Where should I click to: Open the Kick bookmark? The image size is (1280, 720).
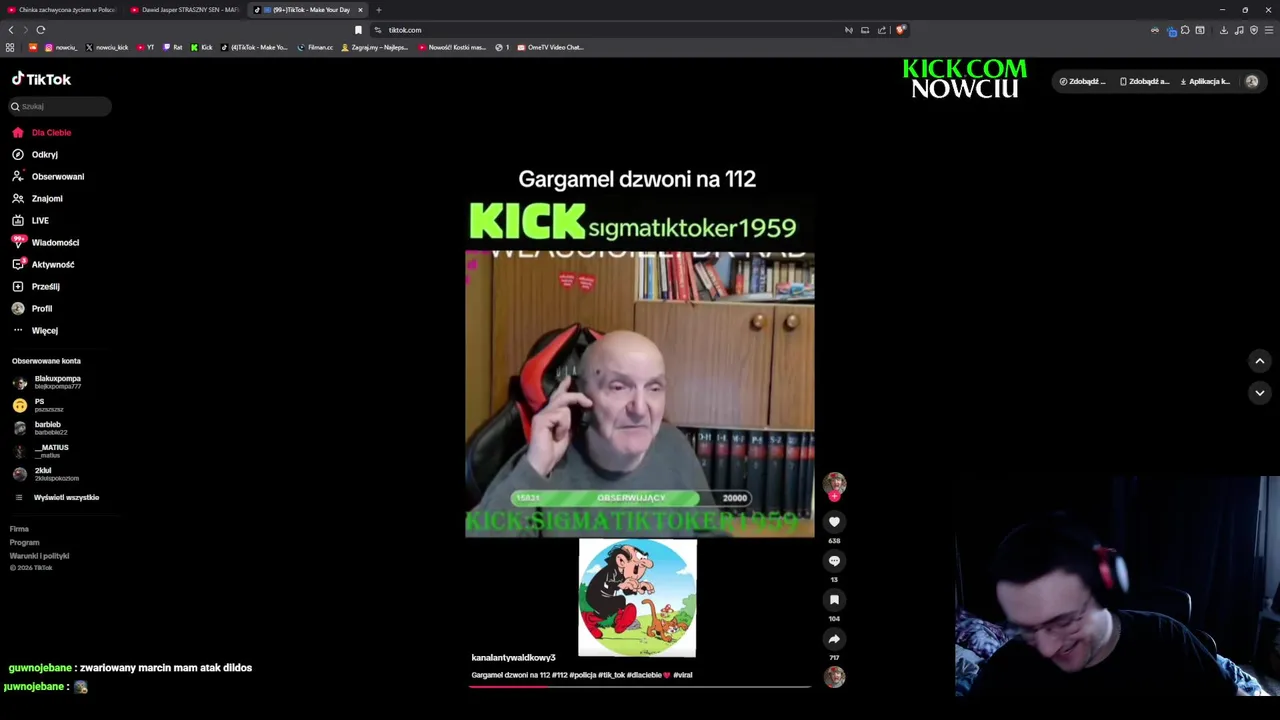[x=202, y=47]
